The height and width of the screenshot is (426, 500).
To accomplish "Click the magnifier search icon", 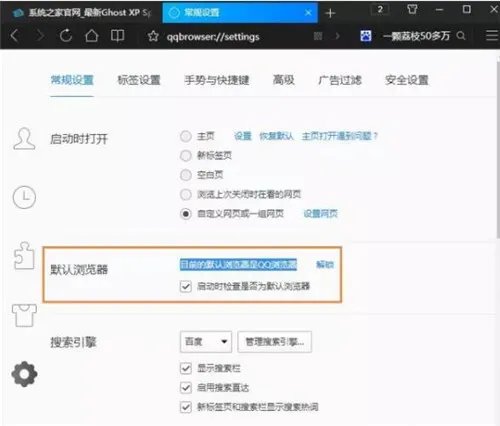I will click(x=461, y=35).
